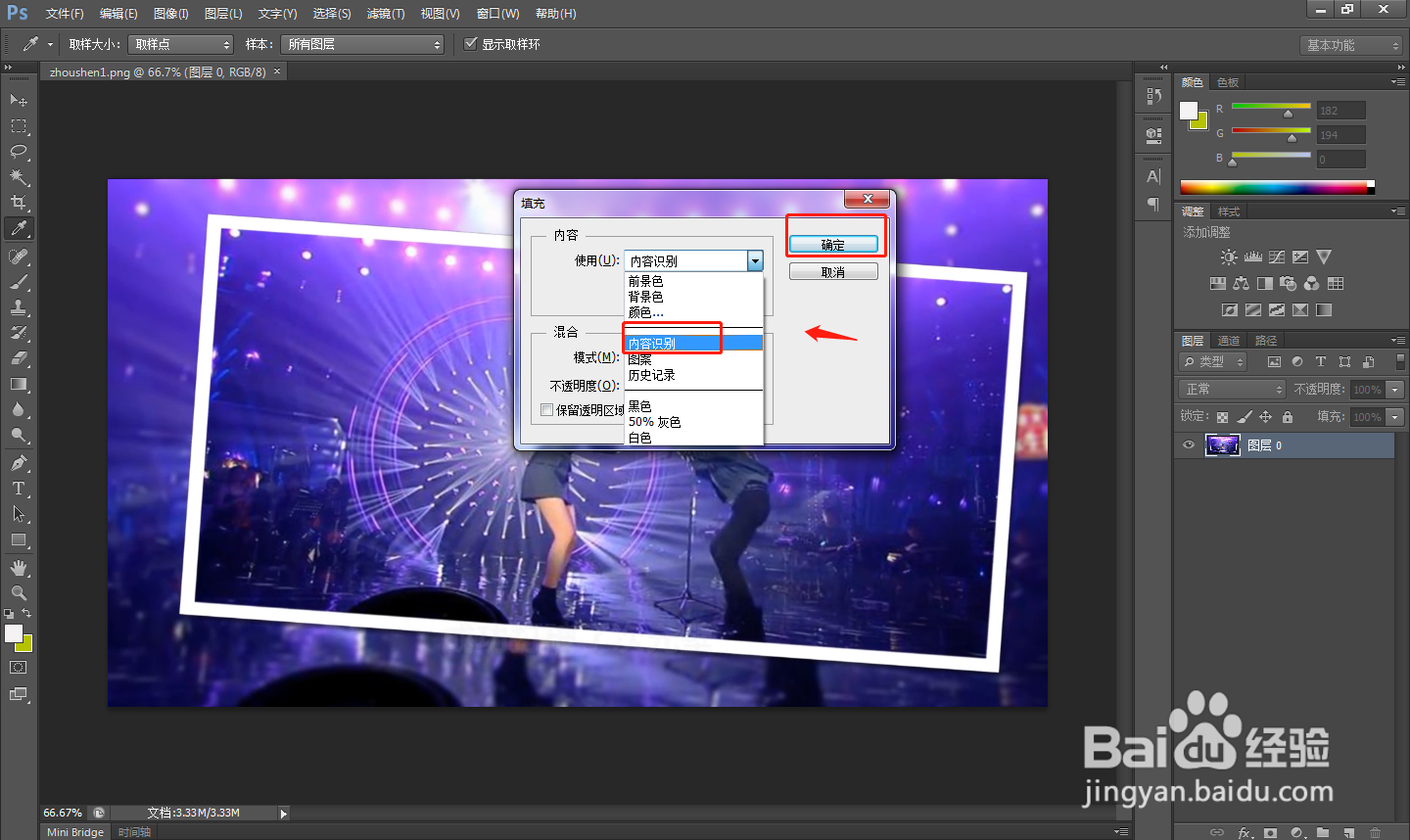Image resolution: width=1410 pixels, height=840 pixels.
Task: Add a Brightness/Contrast adjustment
Action: pos(1229,257)
